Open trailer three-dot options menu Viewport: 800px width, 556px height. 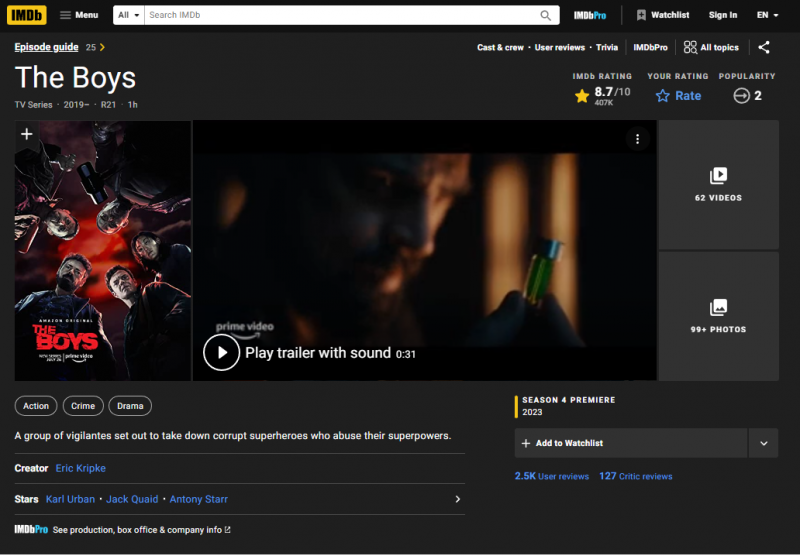coord(637,139)
